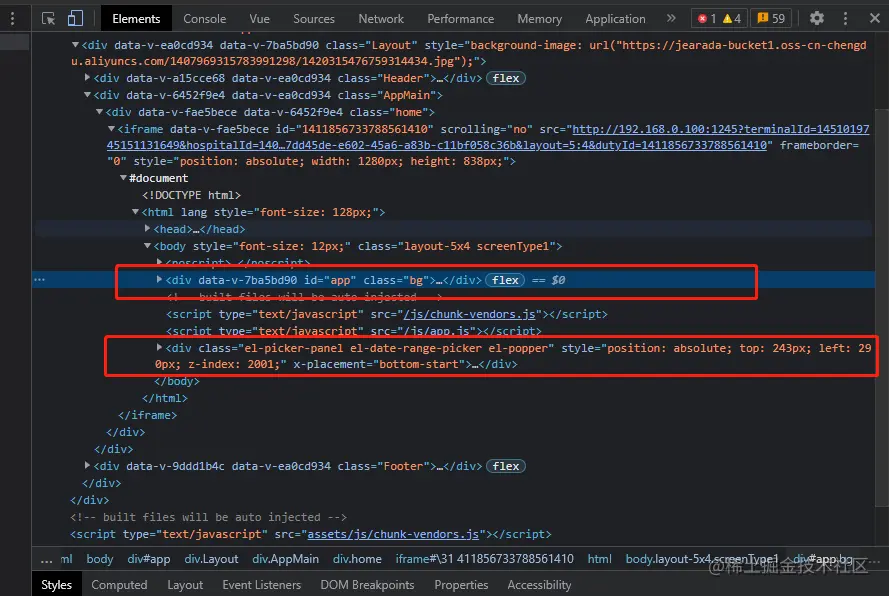This screenshot has width=889, height=596.
Task: Close the DevTools panel
Action: point(875,19)
